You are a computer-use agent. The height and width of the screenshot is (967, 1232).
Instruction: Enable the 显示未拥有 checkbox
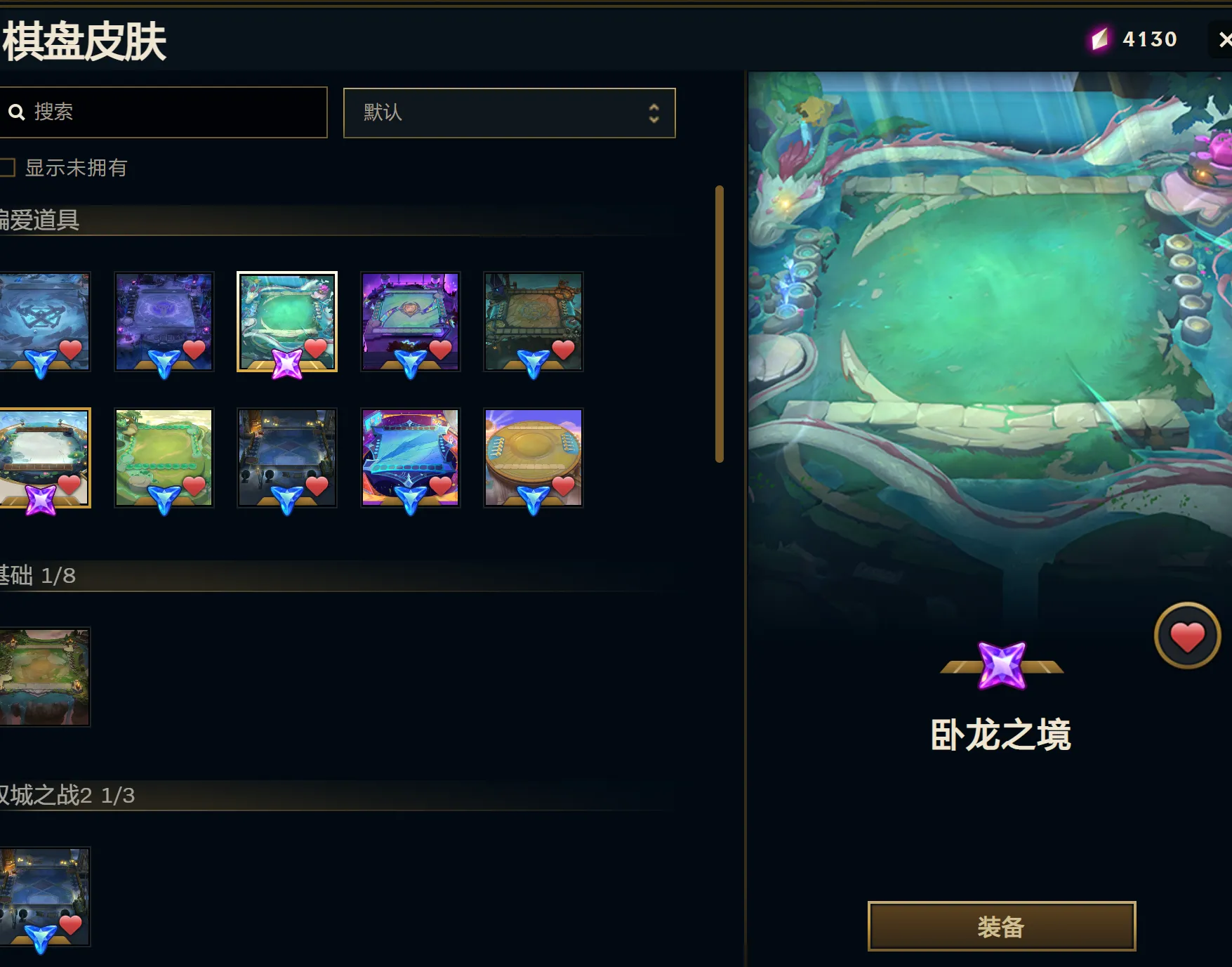pos(7,167)
